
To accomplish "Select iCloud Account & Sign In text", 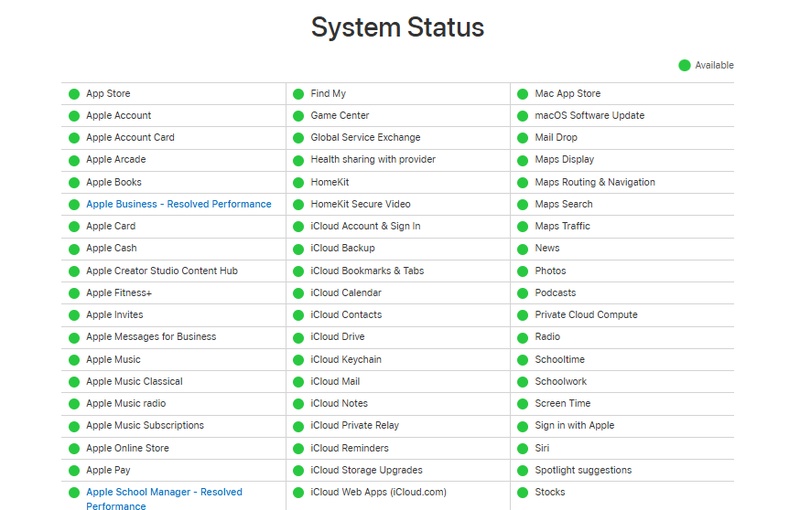I will [365, 226].
